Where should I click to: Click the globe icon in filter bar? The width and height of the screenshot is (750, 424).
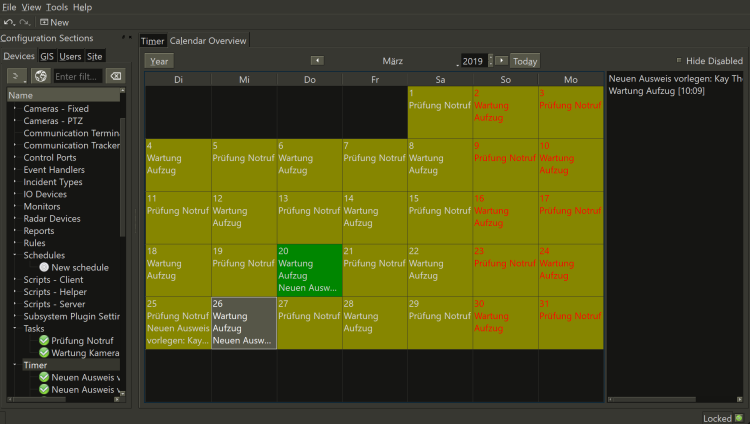pyautogui.click(x=40, y=76)
